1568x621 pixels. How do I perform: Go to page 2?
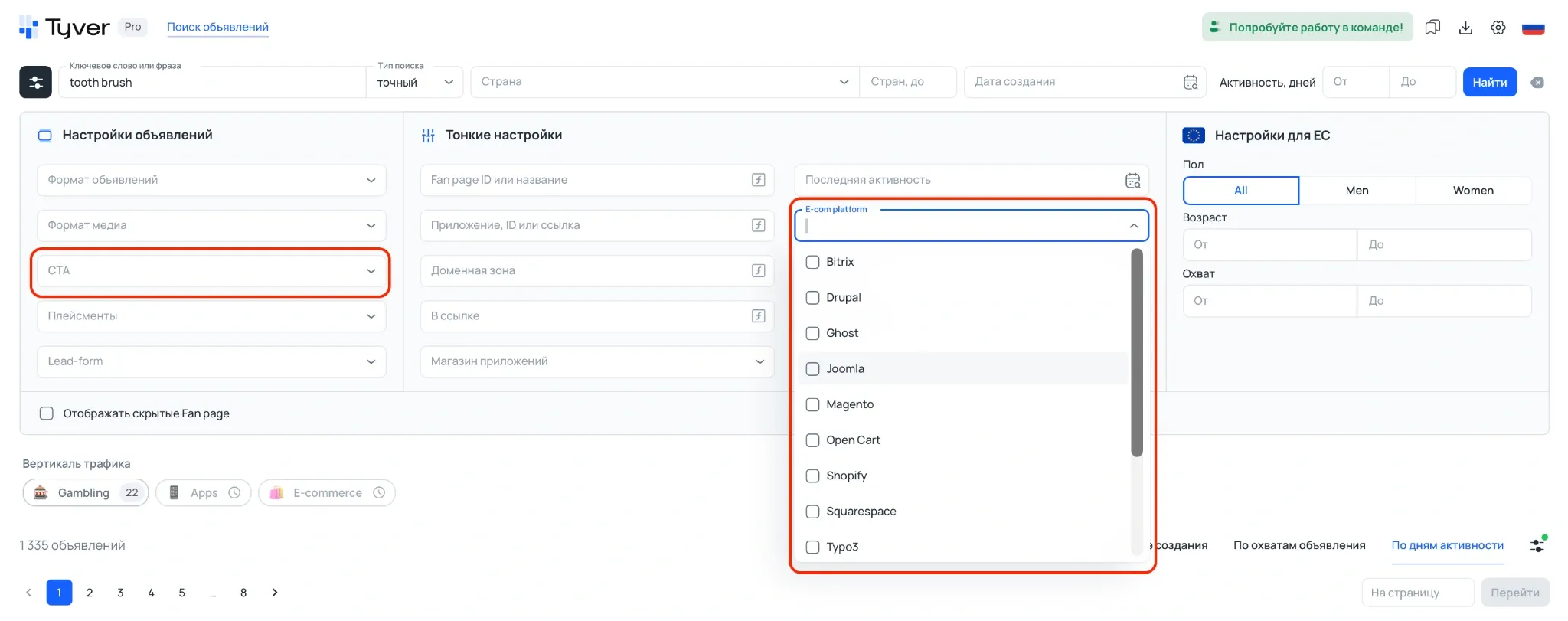coord(90,593)
